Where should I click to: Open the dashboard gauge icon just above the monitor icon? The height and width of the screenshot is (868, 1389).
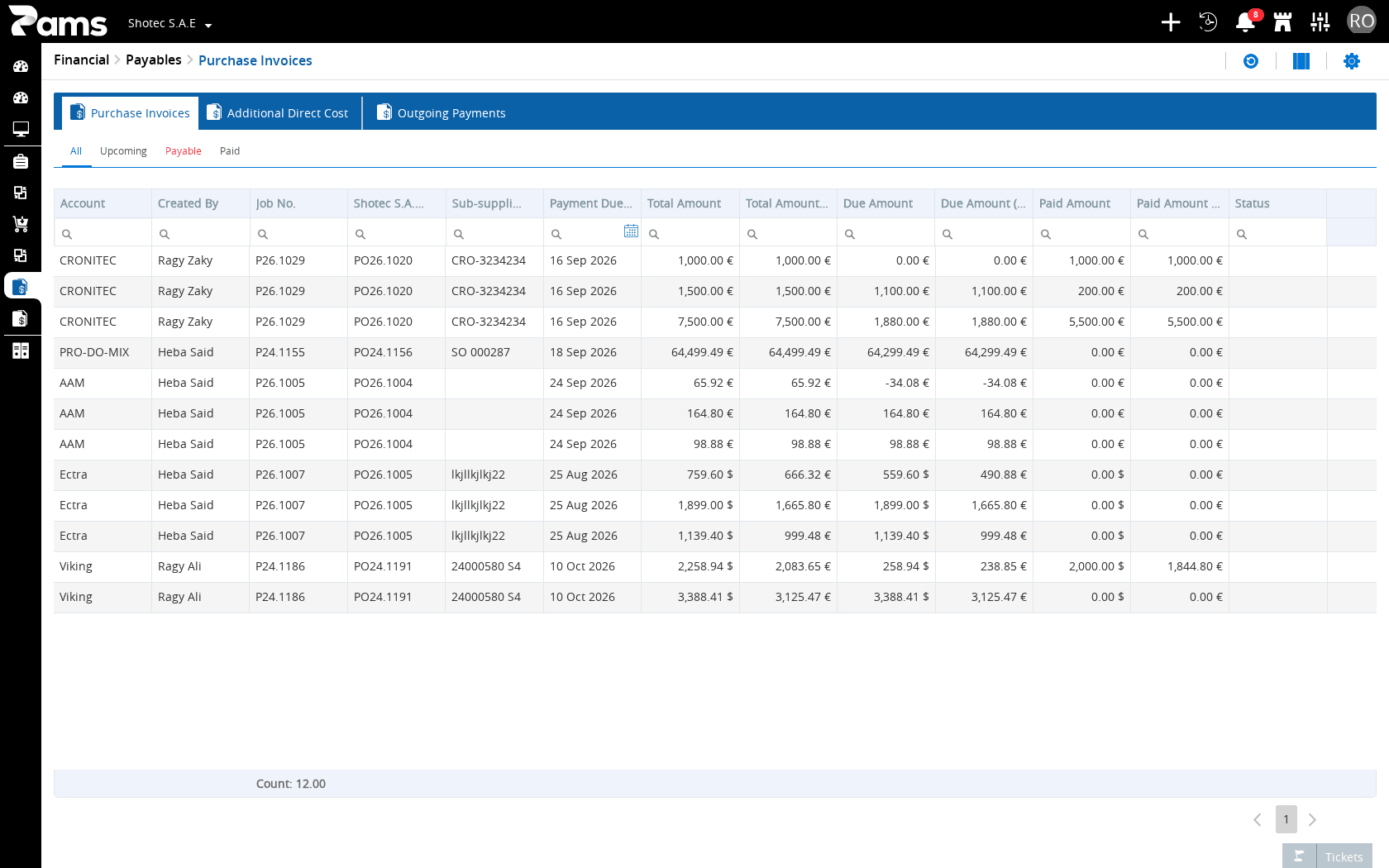(21, 98)
